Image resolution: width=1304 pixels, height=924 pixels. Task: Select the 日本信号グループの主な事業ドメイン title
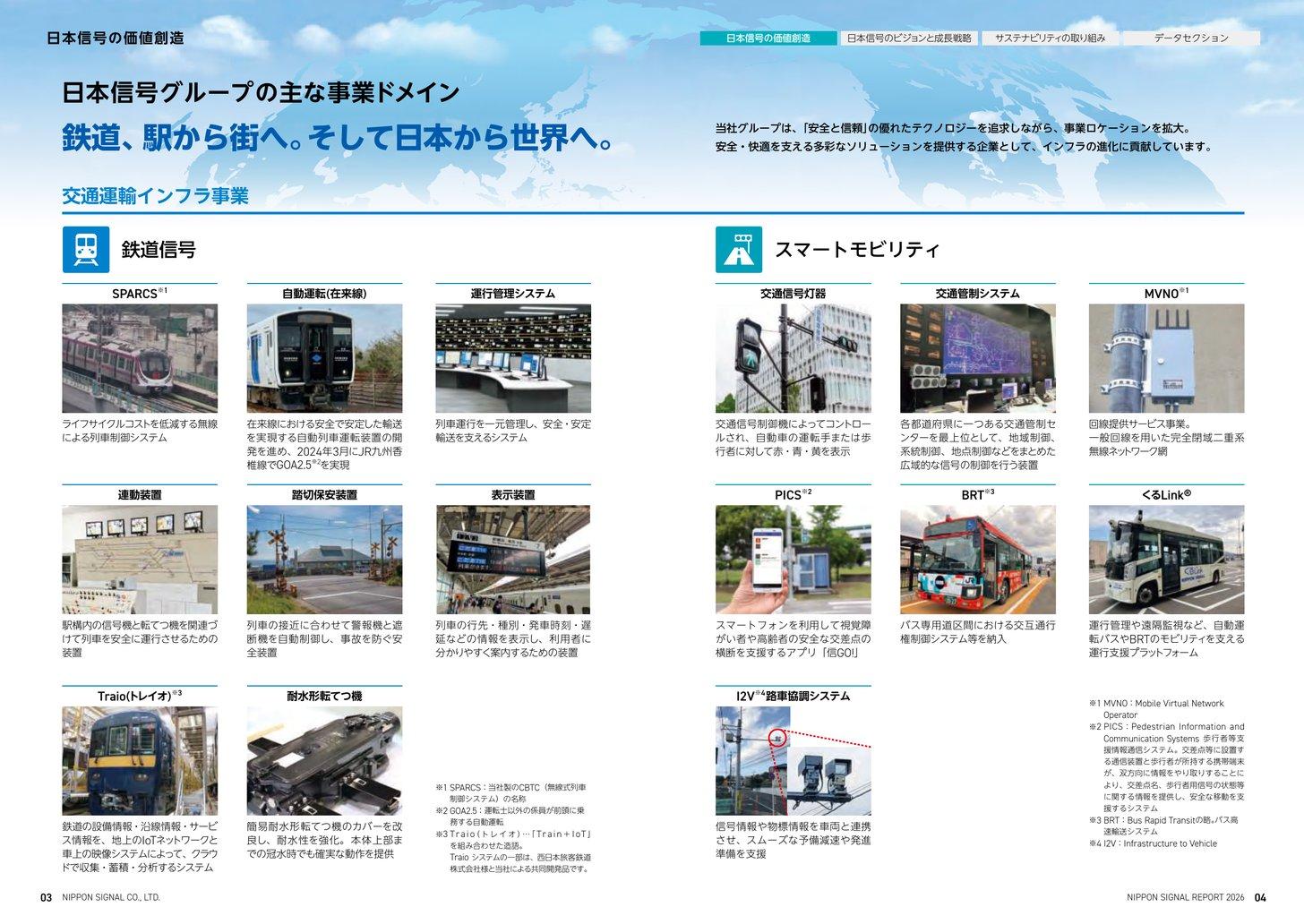(x=262, y=92)
